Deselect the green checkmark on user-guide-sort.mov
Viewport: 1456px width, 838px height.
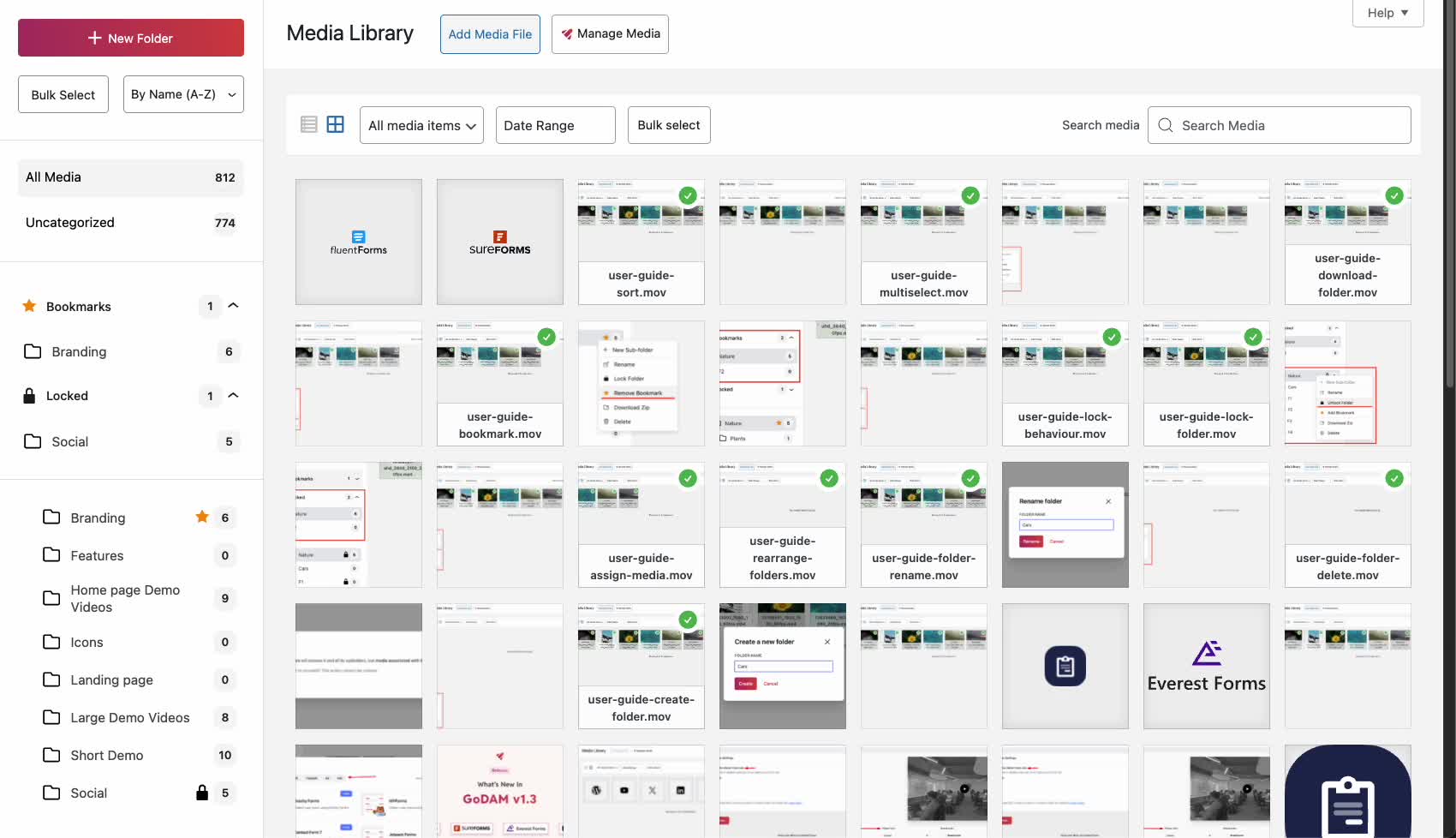pyautogui.click(x=688, y=195)
